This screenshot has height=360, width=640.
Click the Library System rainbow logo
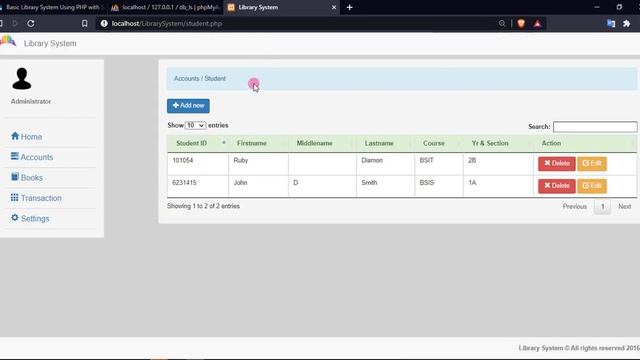8,41
